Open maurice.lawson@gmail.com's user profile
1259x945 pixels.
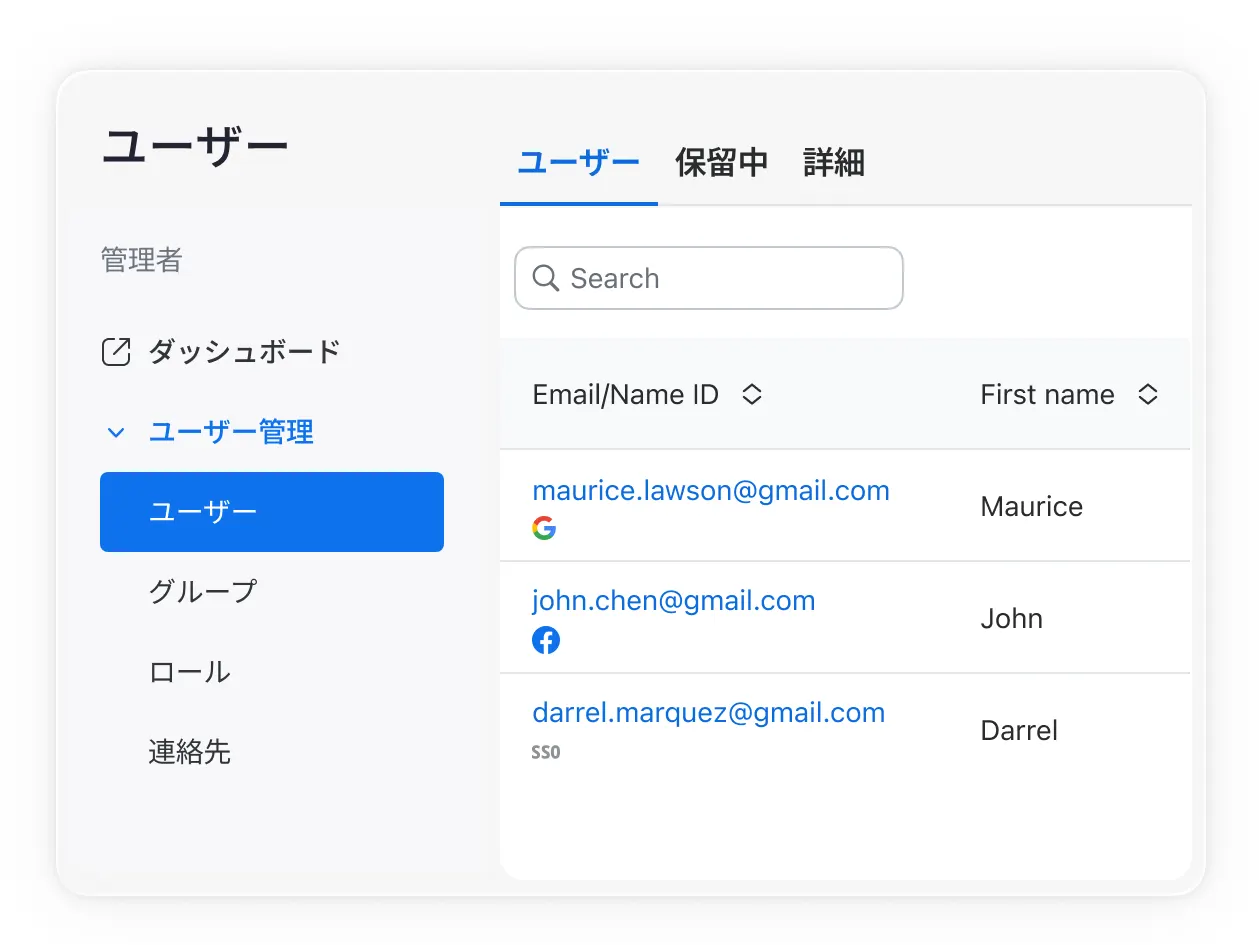(711, 490)
